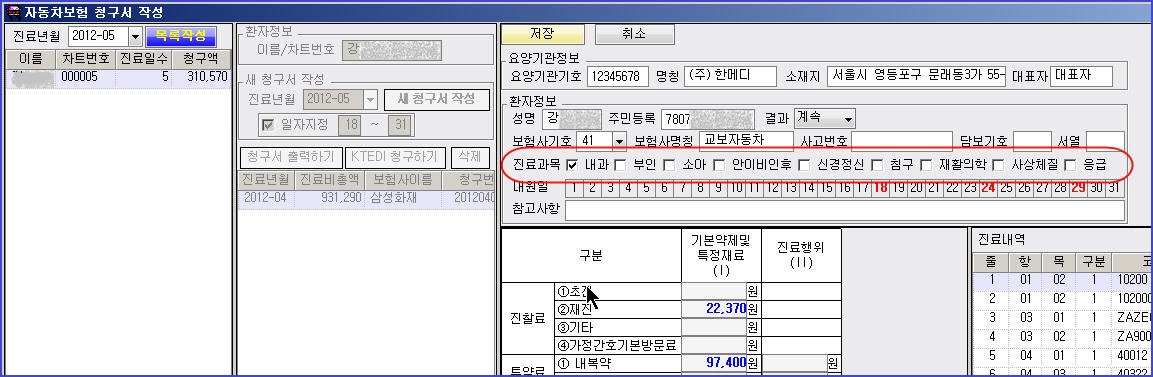Expand the 결과 계속 dropdown
The width and height of the screenshot is (1153, 377).
pos(849,118)
